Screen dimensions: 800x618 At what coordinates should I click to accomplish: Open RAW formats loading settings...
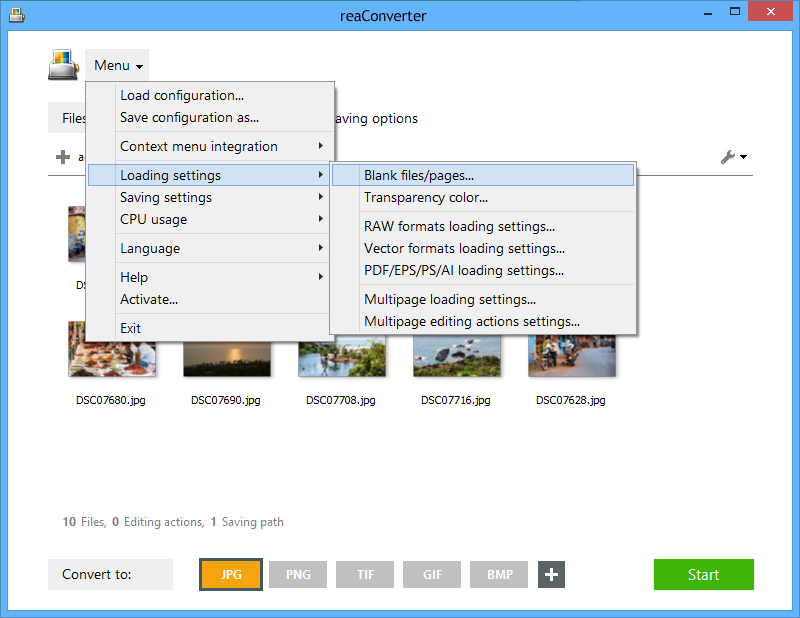483,226
